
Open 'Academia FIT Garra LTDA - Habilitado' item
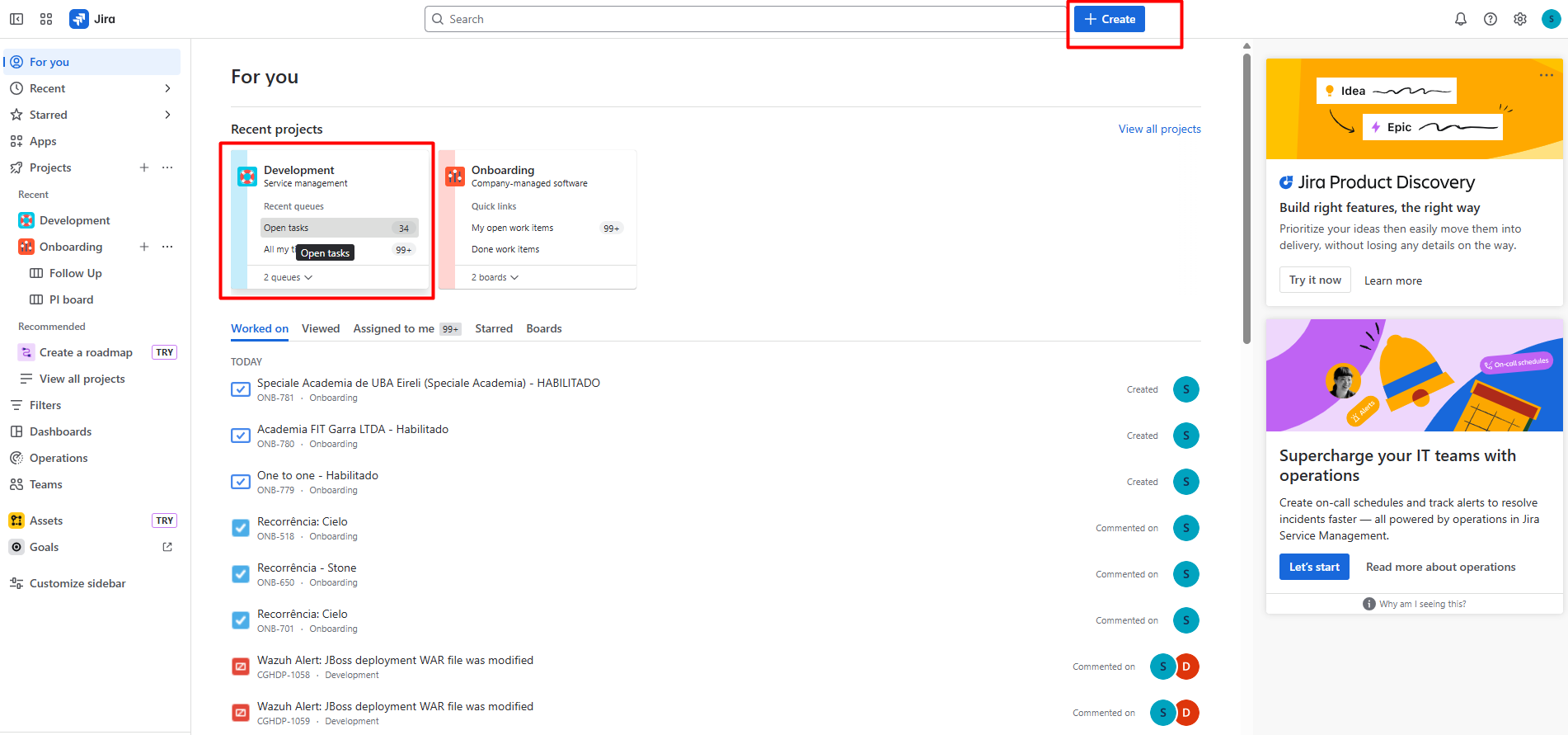coord(353,429)
